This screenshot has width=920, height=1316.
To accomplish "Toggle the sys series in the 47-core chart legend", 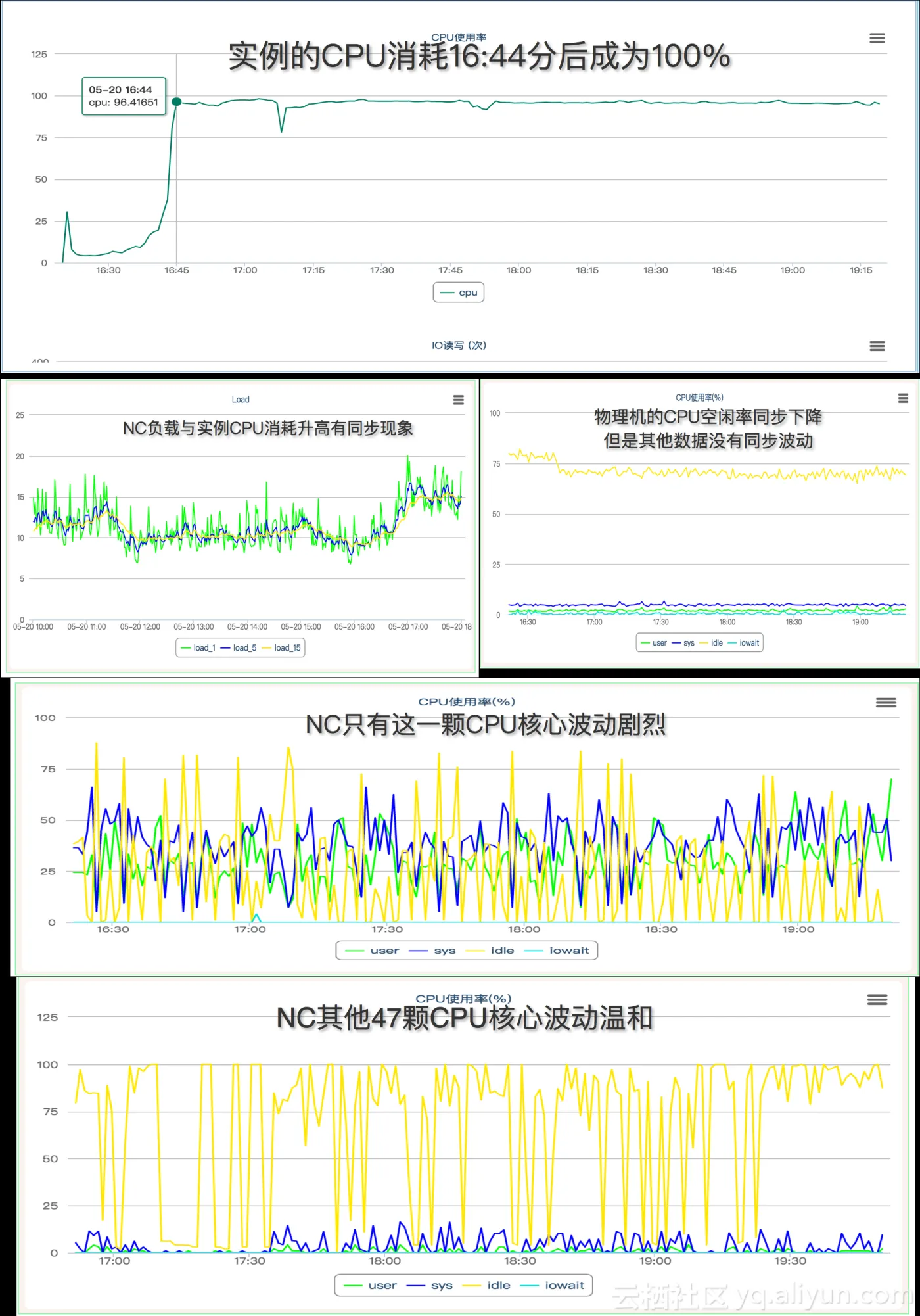I will tap(430, 1285).
